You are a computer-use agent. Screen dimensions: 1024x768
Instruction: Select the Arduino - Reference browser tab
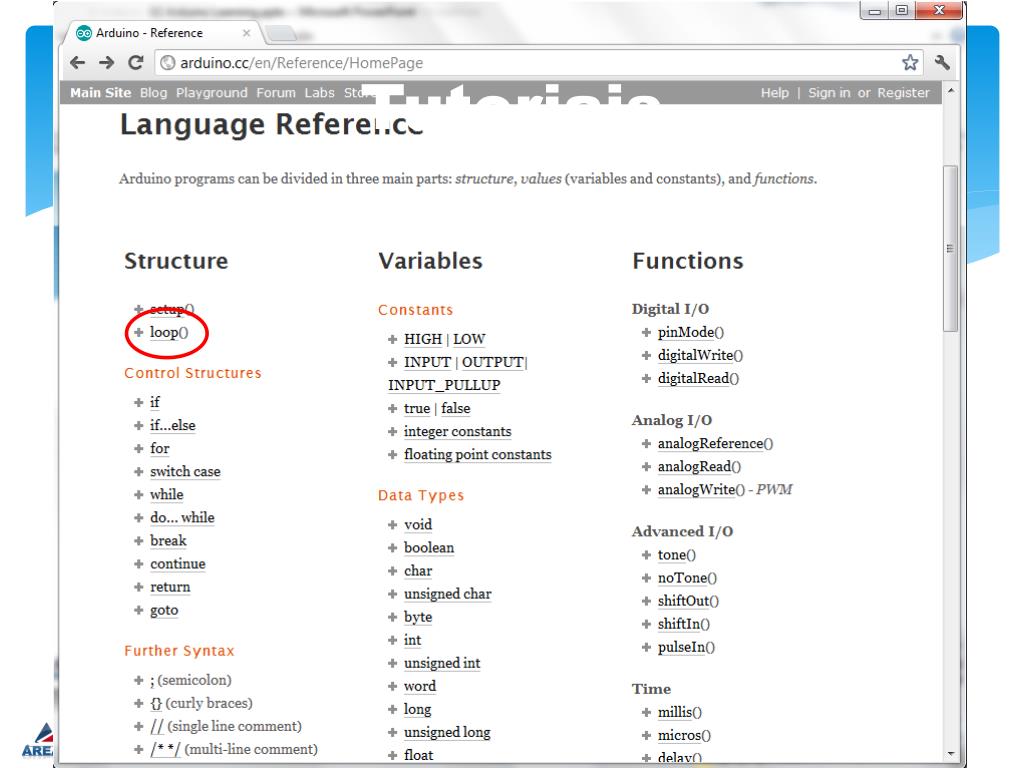click(161, 33)
